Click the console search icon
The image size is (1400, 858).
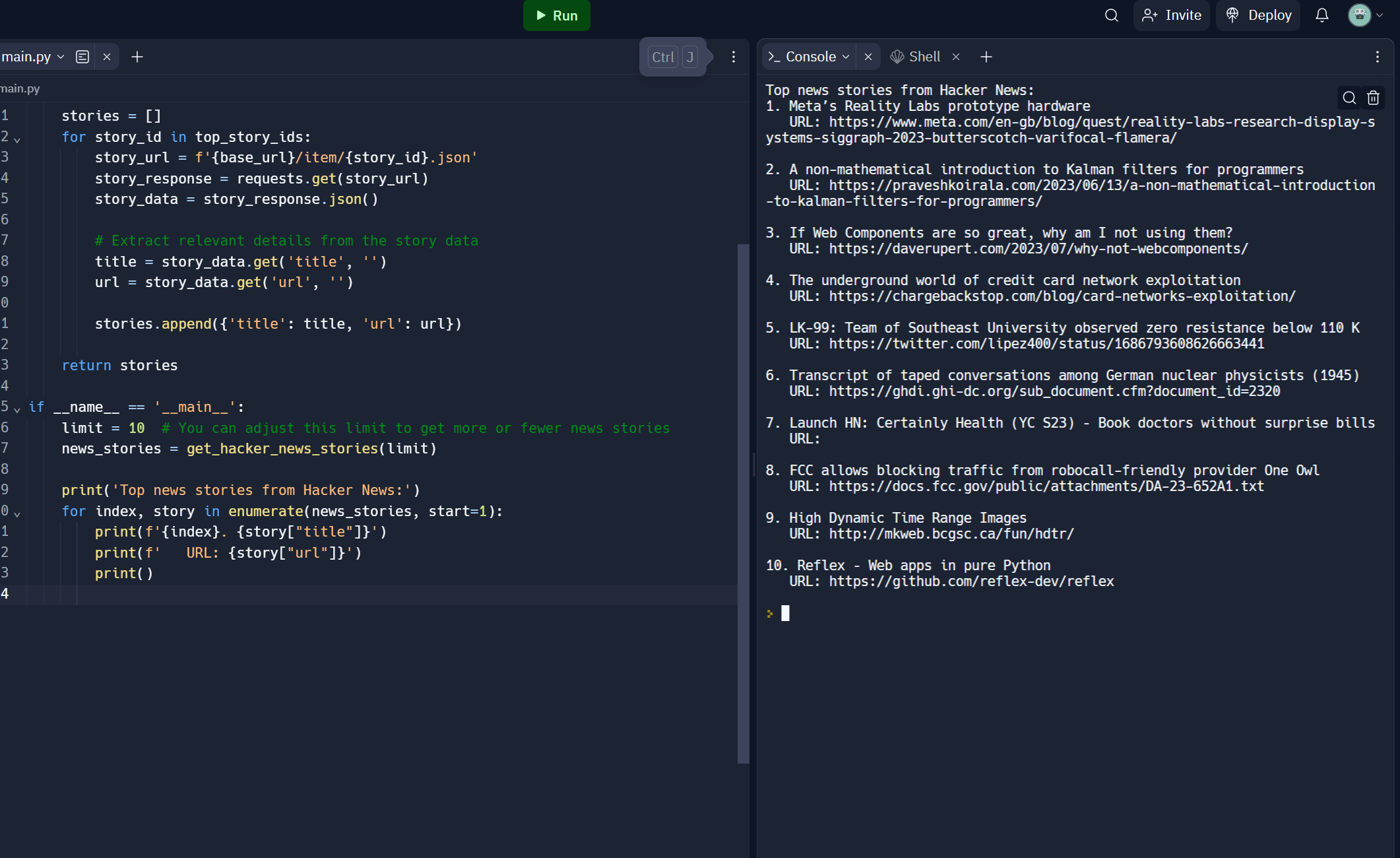tap(1349, 98)
